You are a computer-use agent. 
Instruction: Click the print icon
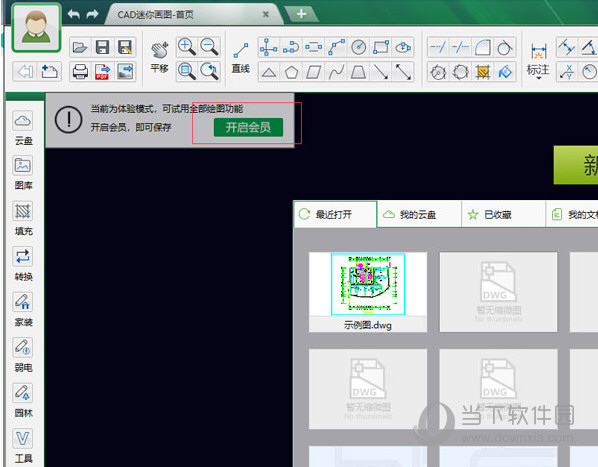(80, 71)
